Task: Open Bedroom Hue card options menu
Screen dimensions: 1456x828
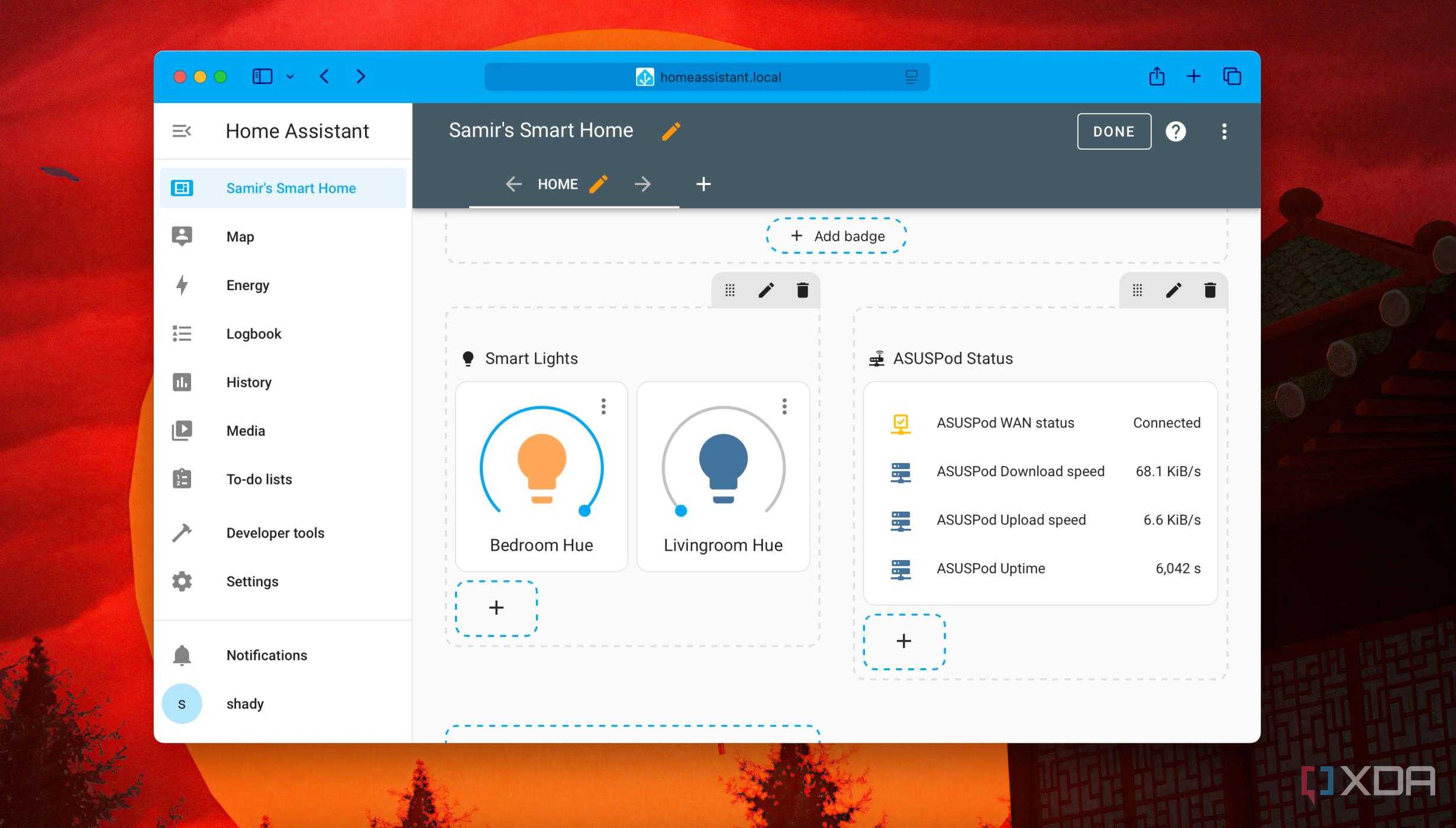Action: [x=603, y=406]
